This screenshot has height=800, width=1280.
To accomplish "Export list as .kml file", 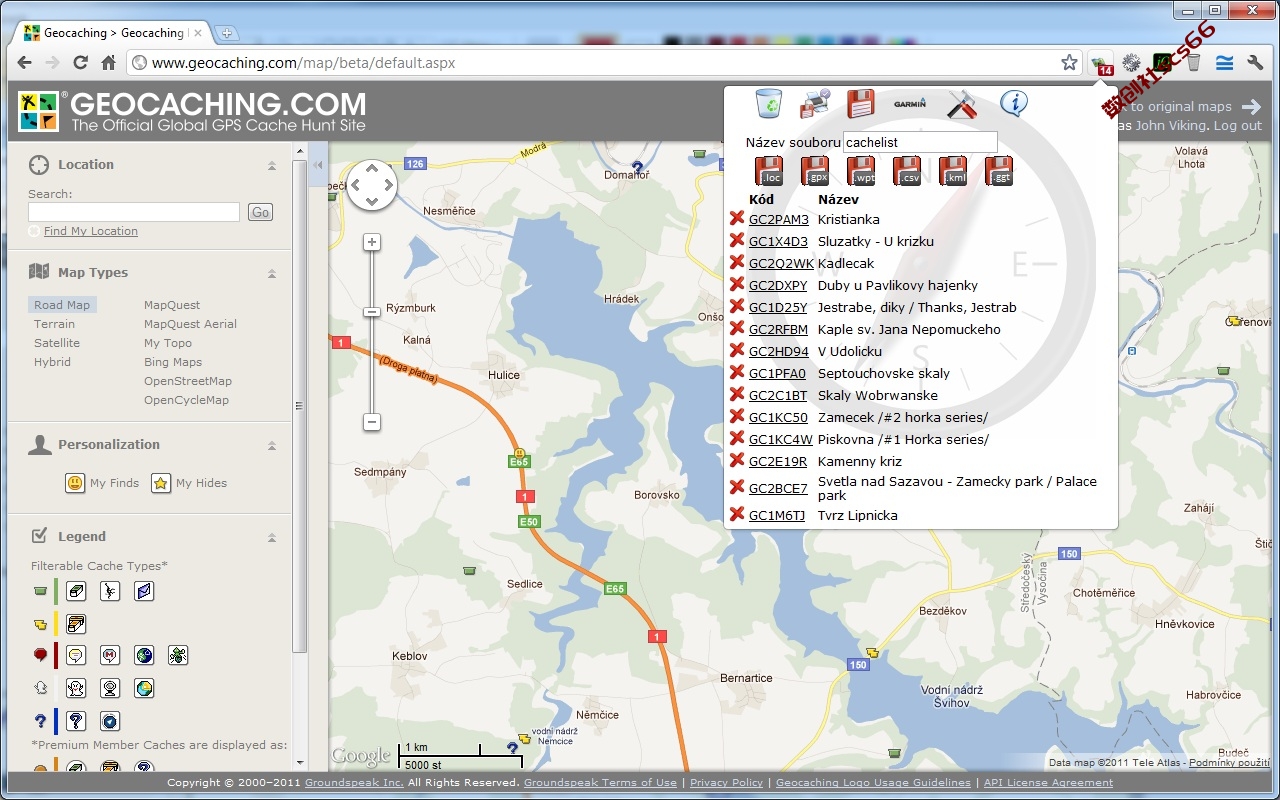I will pos(953,171).
